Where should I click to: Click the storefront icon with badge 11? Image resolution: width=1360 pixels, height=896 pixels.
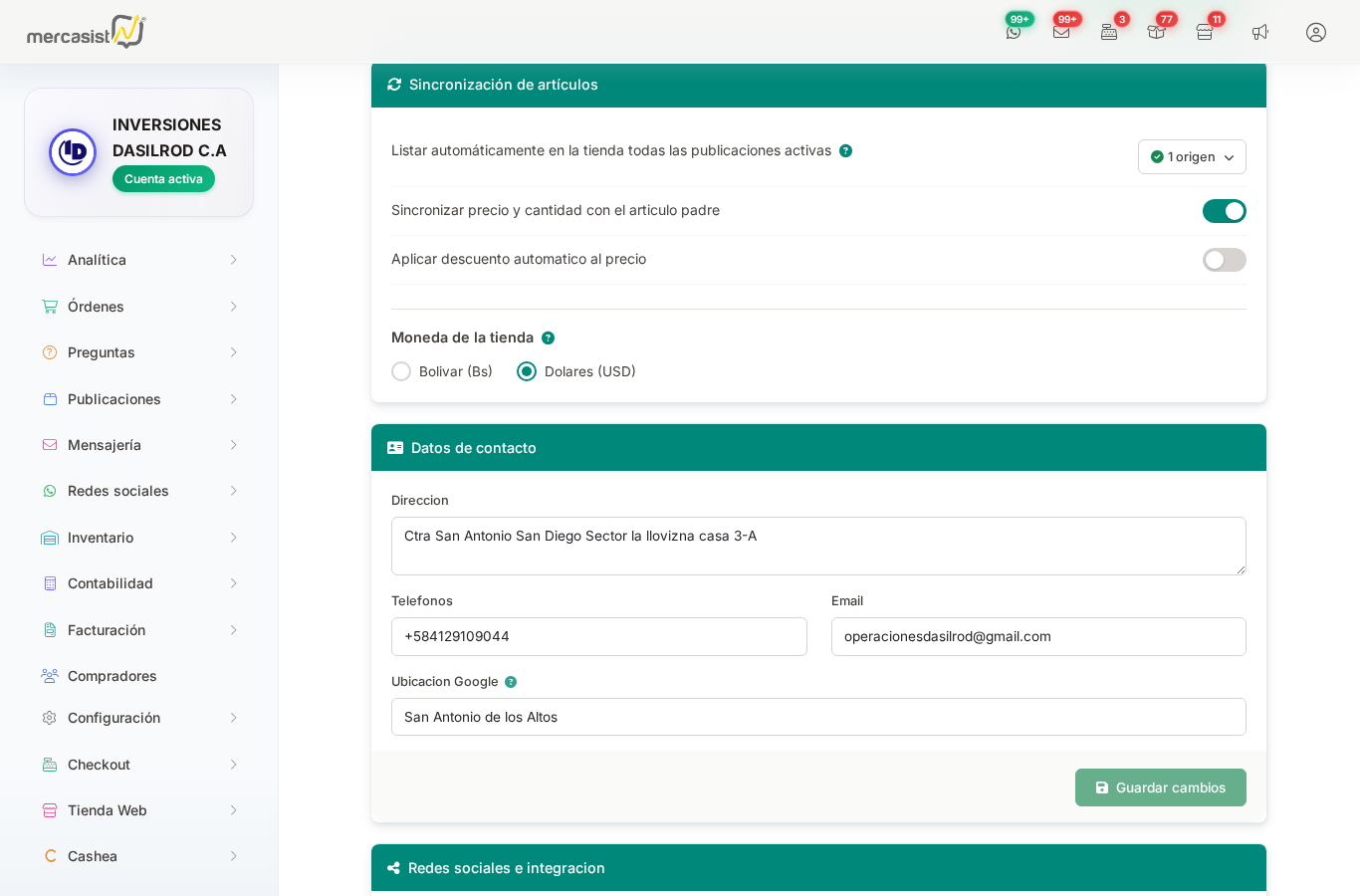tap(1205, 32)
